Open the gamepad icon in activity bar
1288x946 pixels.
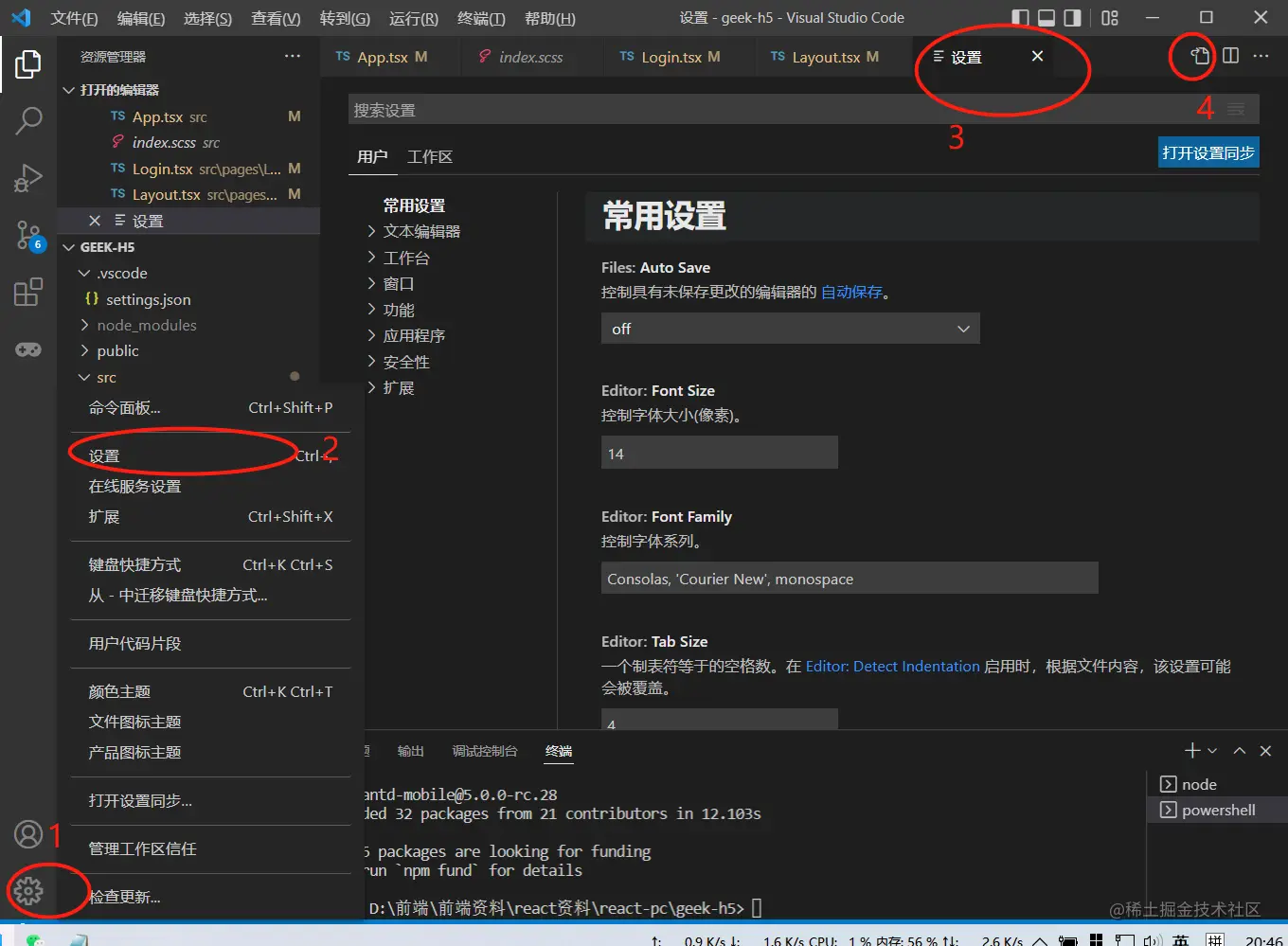(28, 349)
